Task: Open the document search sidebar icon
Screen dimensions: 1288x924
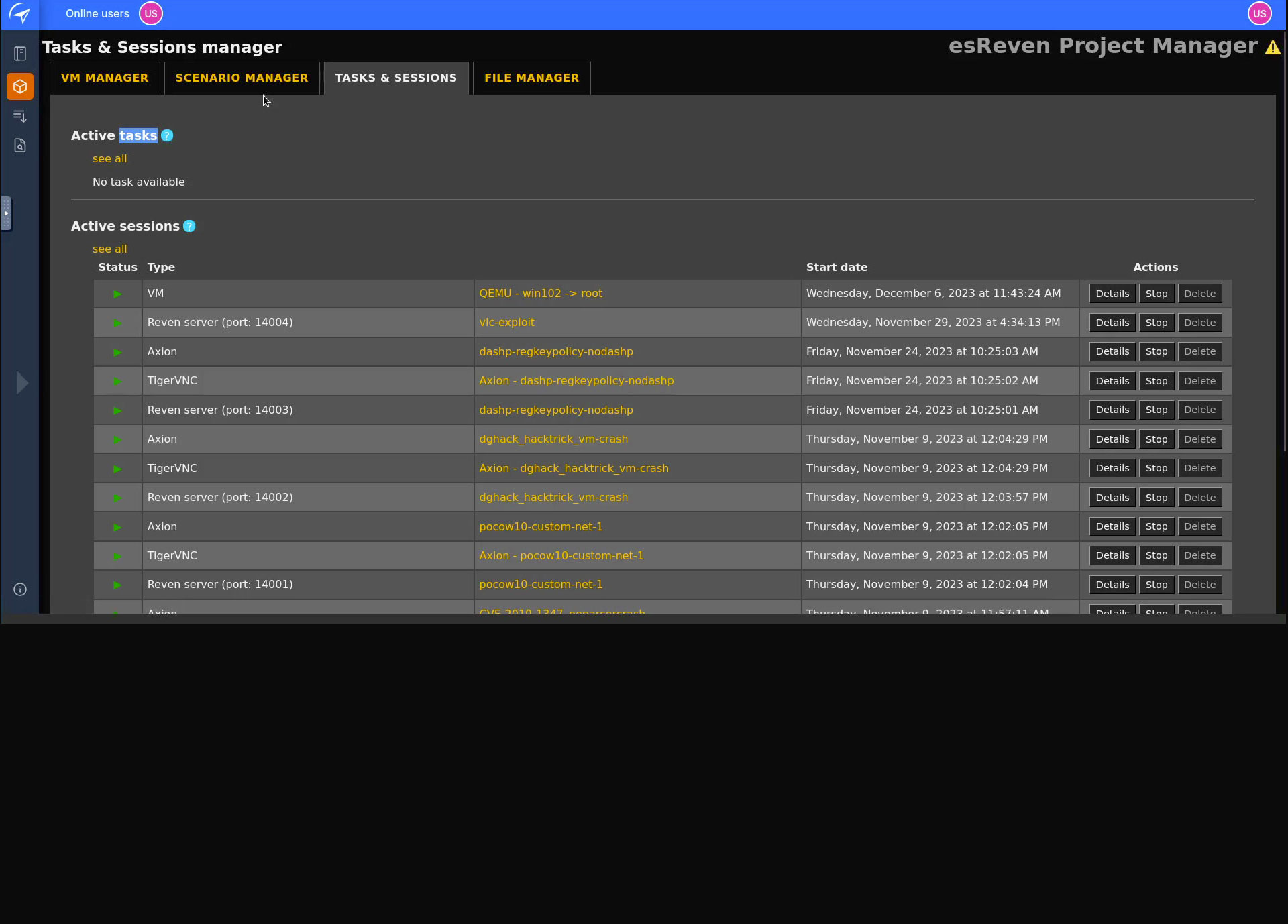Action: [x=20, y=145]
